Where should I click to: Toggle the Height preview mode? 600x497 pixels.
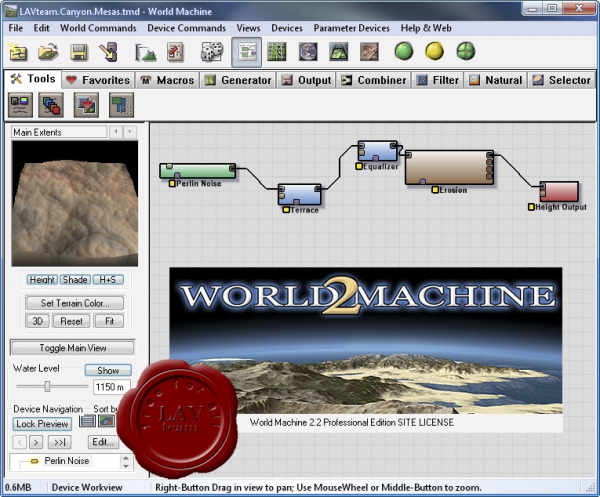(42, 280)
